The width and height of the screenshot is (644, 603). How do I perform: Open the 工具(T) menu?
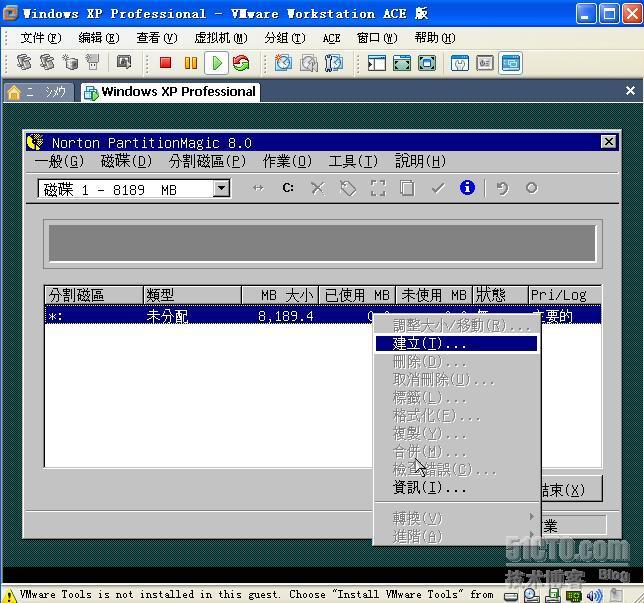[x=353, y=161]
